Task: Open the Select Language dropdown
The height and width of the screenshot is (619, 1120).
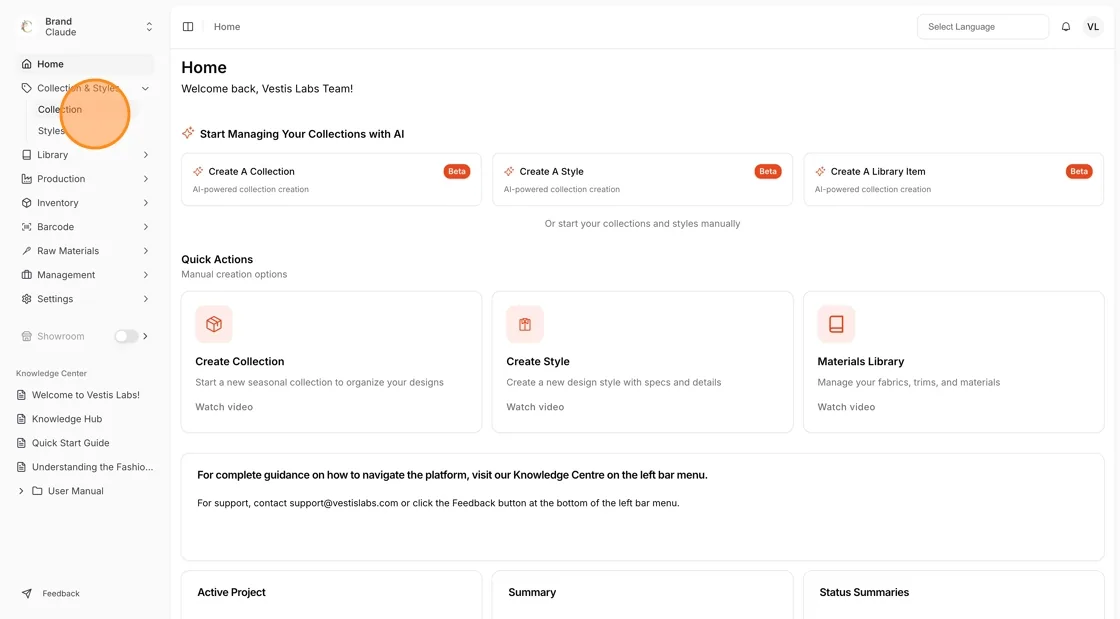Action: [983, 26]
